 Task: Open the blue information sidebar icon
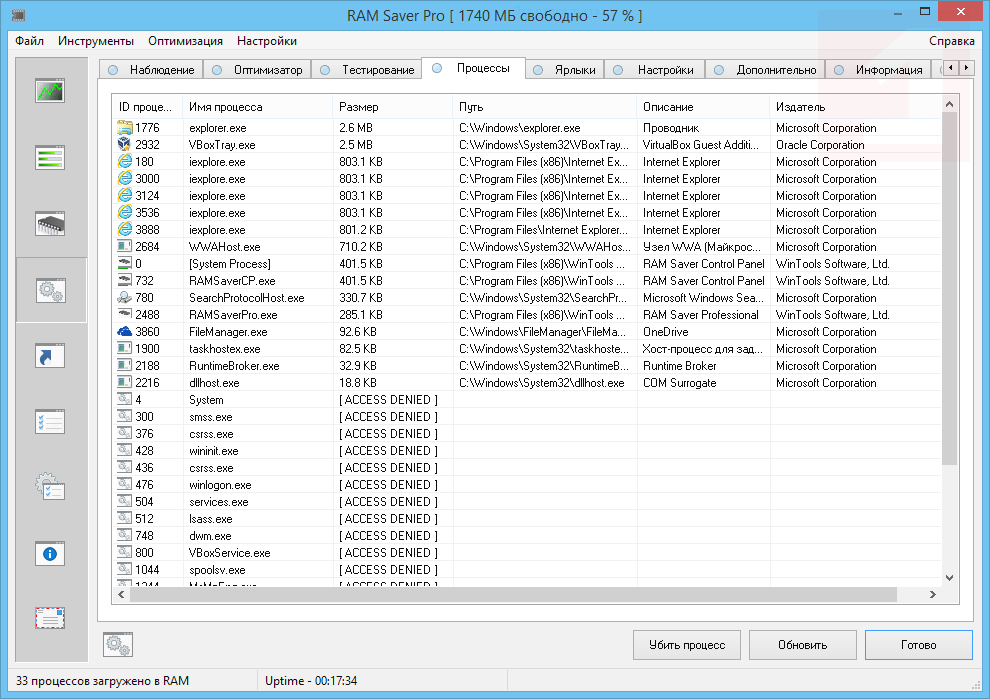point(50,554)
